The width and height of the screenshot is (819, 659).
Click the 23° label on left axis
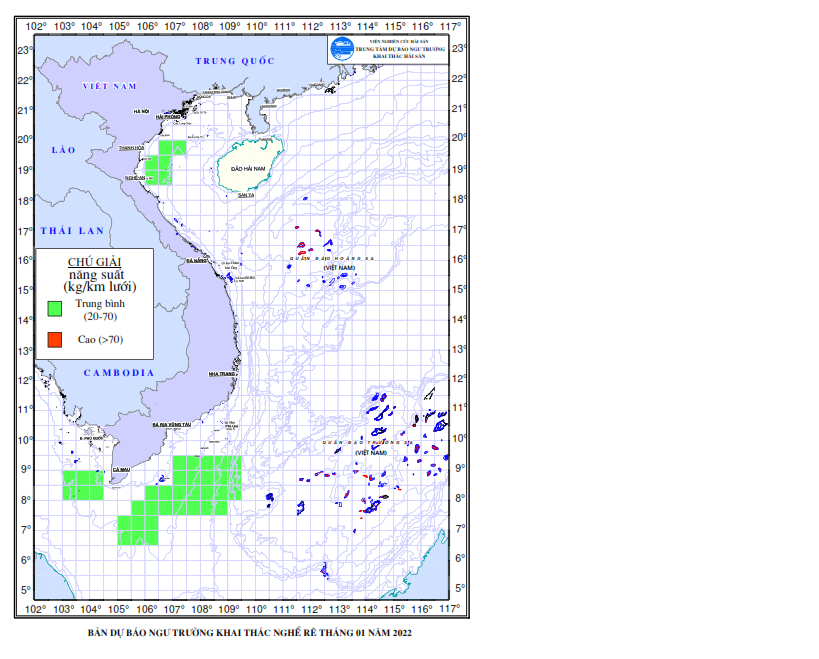(x=25, y=51)
